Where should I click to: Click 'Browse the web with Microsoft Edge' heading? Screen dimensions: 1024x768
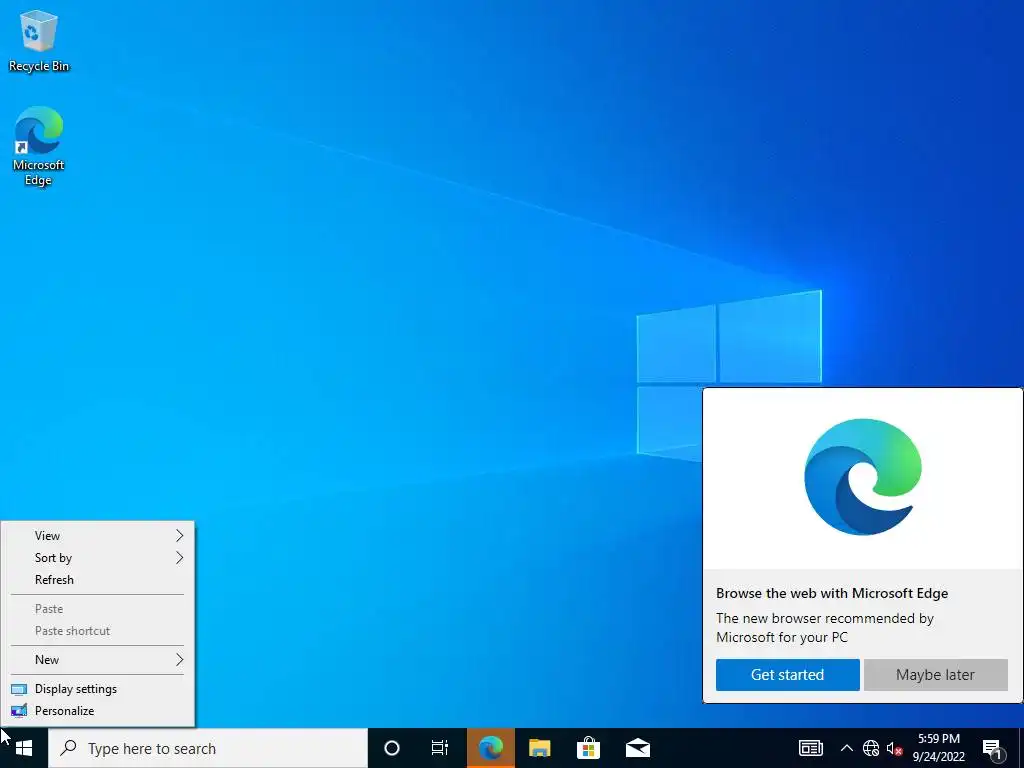click(x=832, y=594)
